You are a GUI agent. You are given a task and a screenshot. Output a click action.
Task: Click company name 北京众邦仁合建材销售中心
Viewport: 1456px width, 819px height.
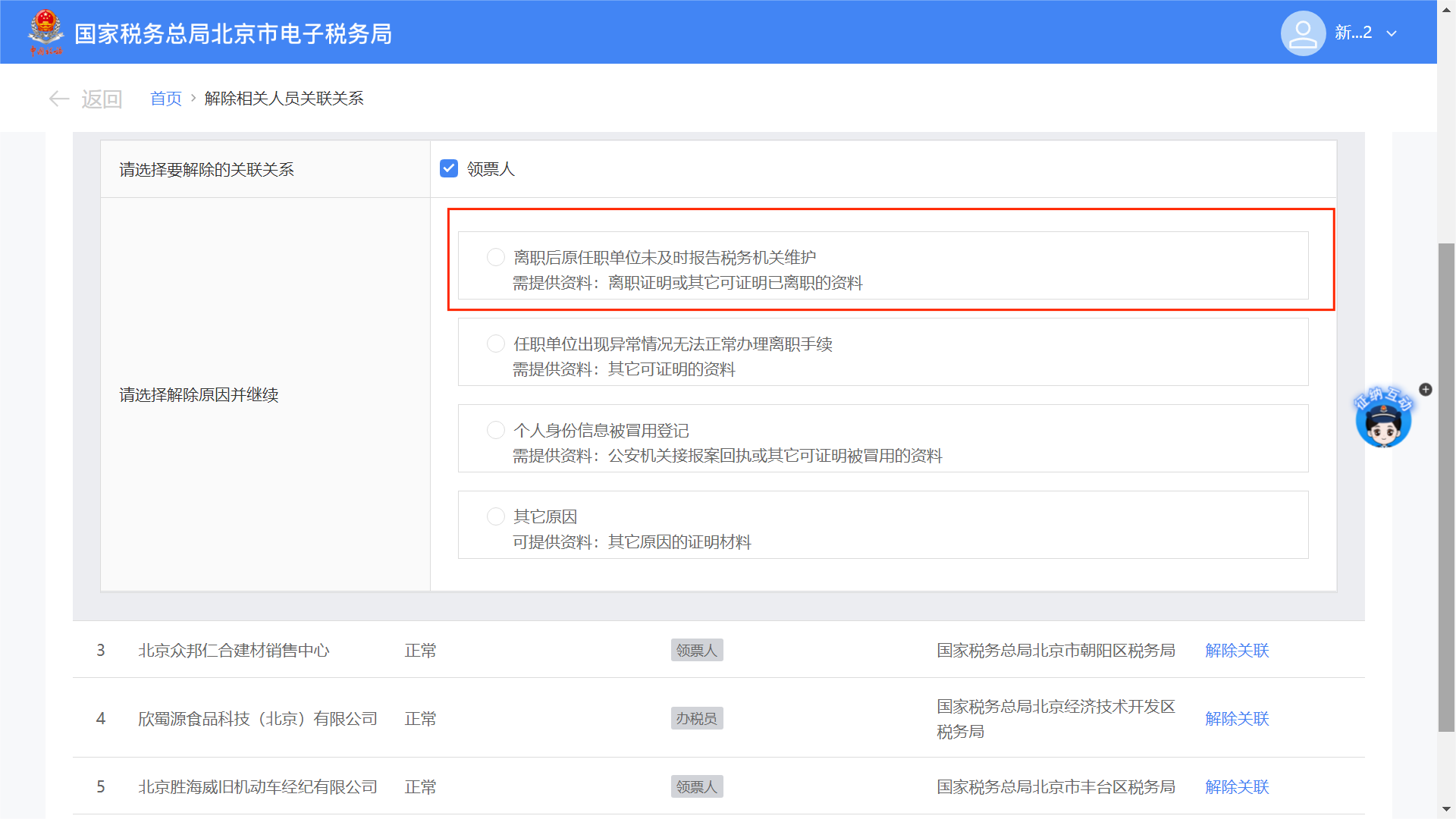click(234, 650)
